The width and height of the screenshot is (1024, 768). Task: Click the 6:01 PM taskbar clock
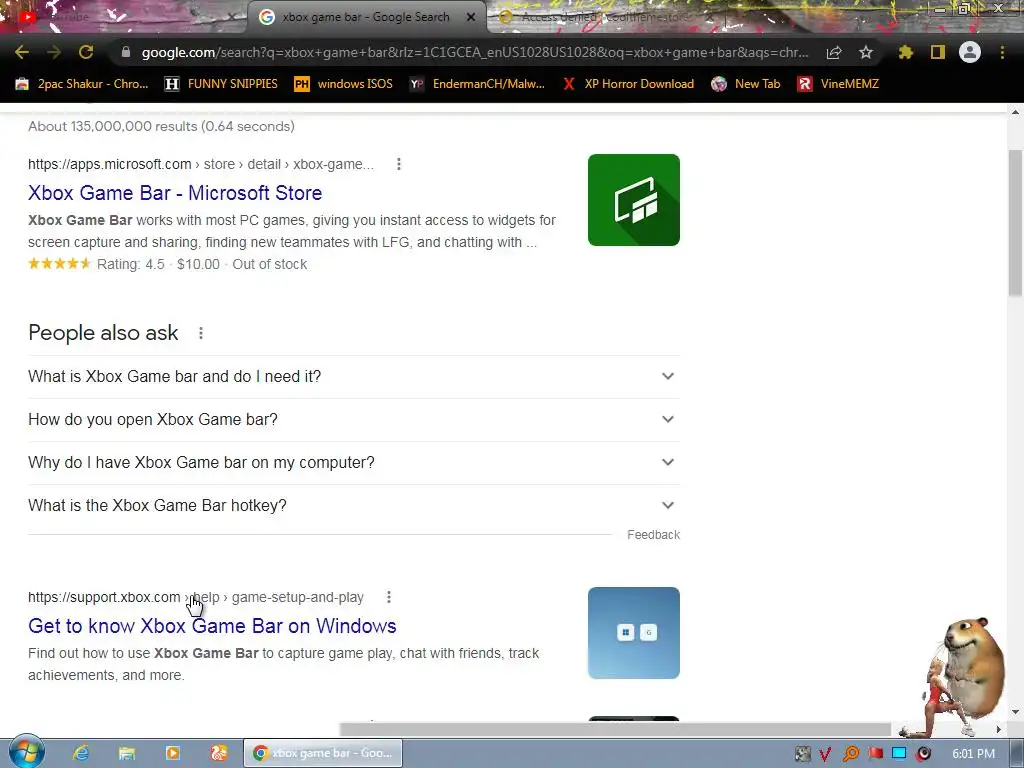973,754
